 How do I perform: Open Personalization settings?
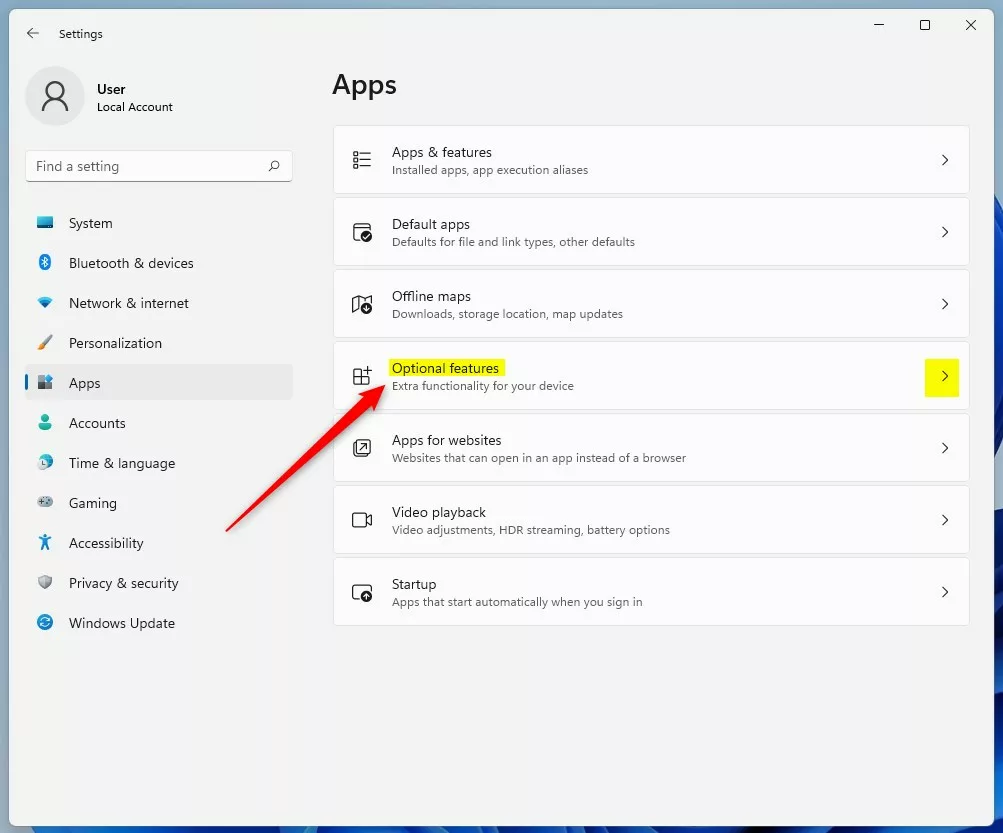pyautogui.click(x=159, y=342)
